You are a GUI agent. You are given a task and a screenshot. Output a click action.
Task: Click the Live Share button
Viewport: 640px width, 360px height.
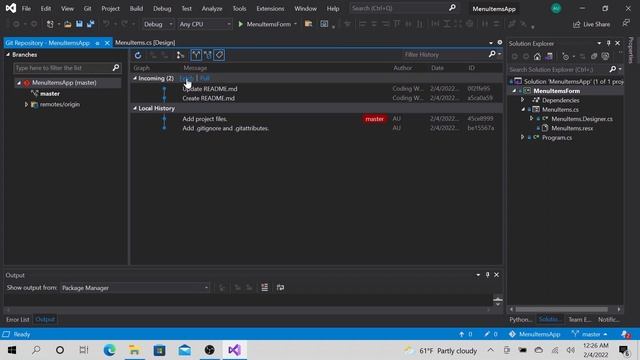click(591, 24)
